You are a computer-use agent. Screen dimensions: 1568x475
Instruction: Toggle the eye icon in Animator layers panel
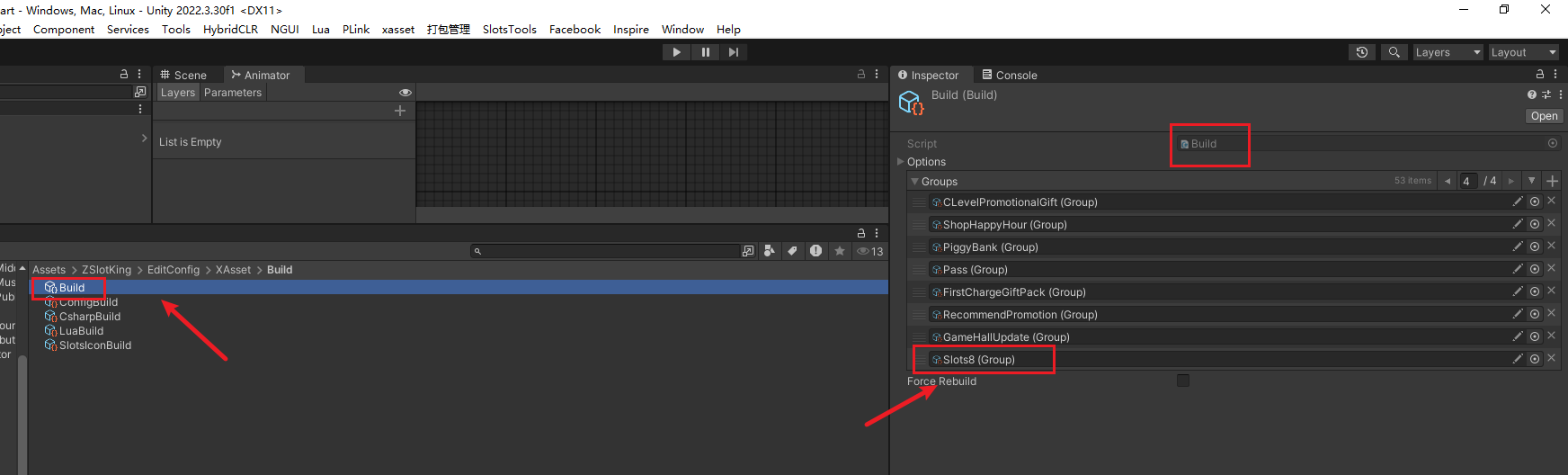405,93
